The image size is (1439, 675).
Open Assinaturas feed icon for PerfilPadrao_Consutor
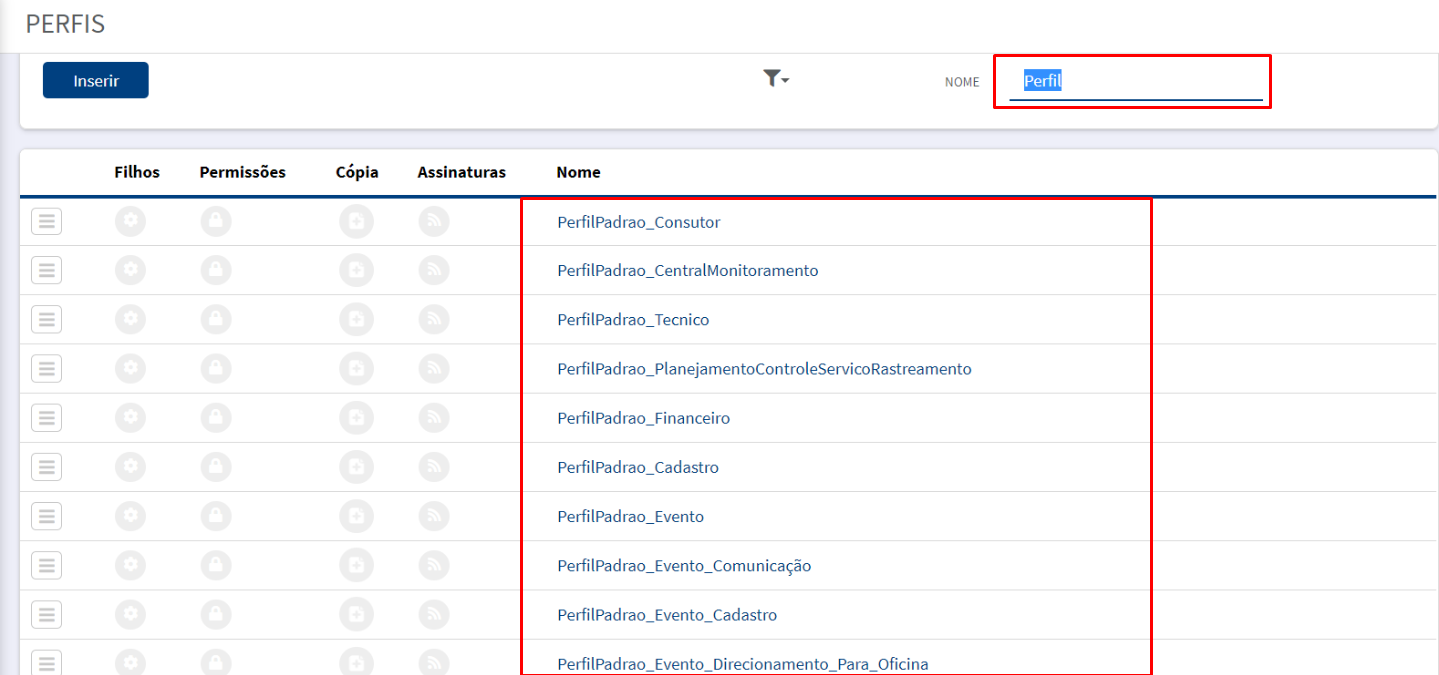point(434,221)
